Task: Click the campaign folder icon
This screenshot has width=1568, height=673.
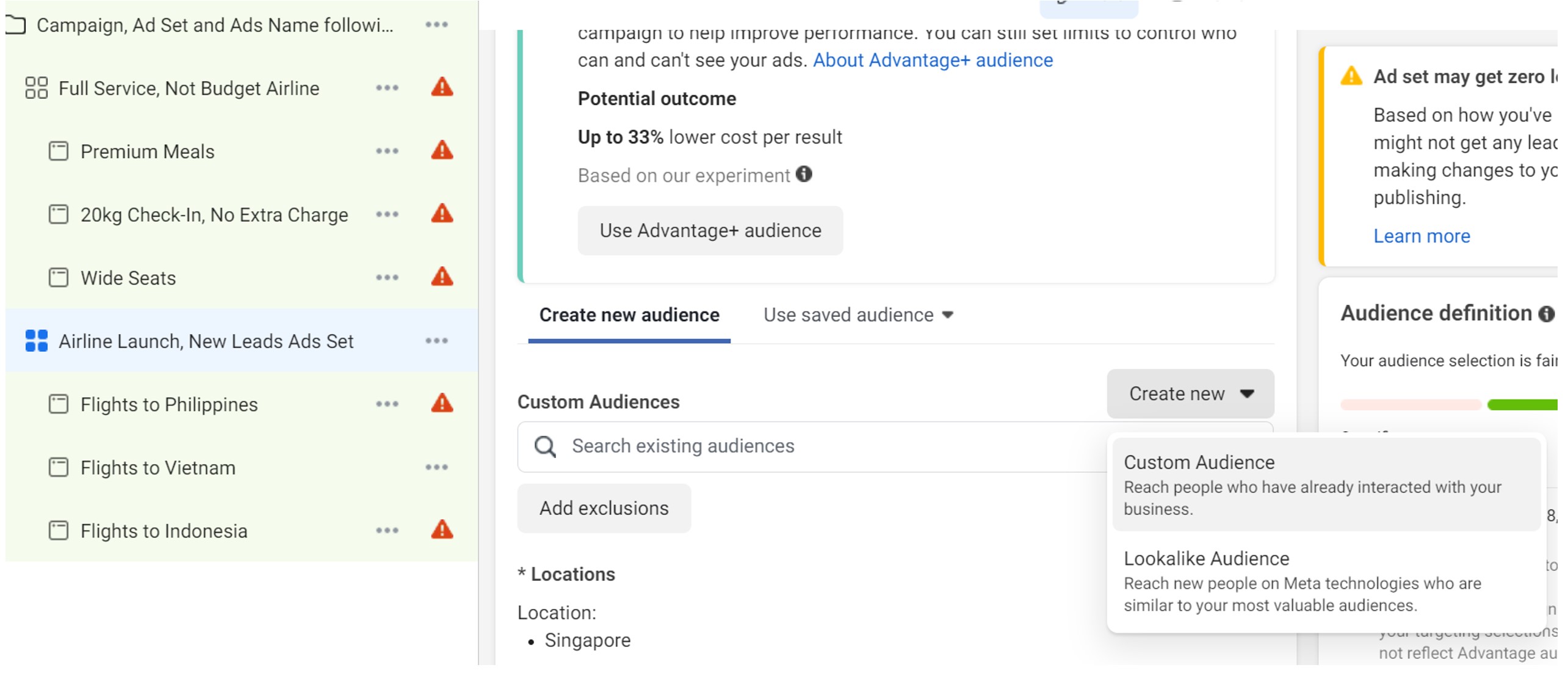Action: (16, 25)
